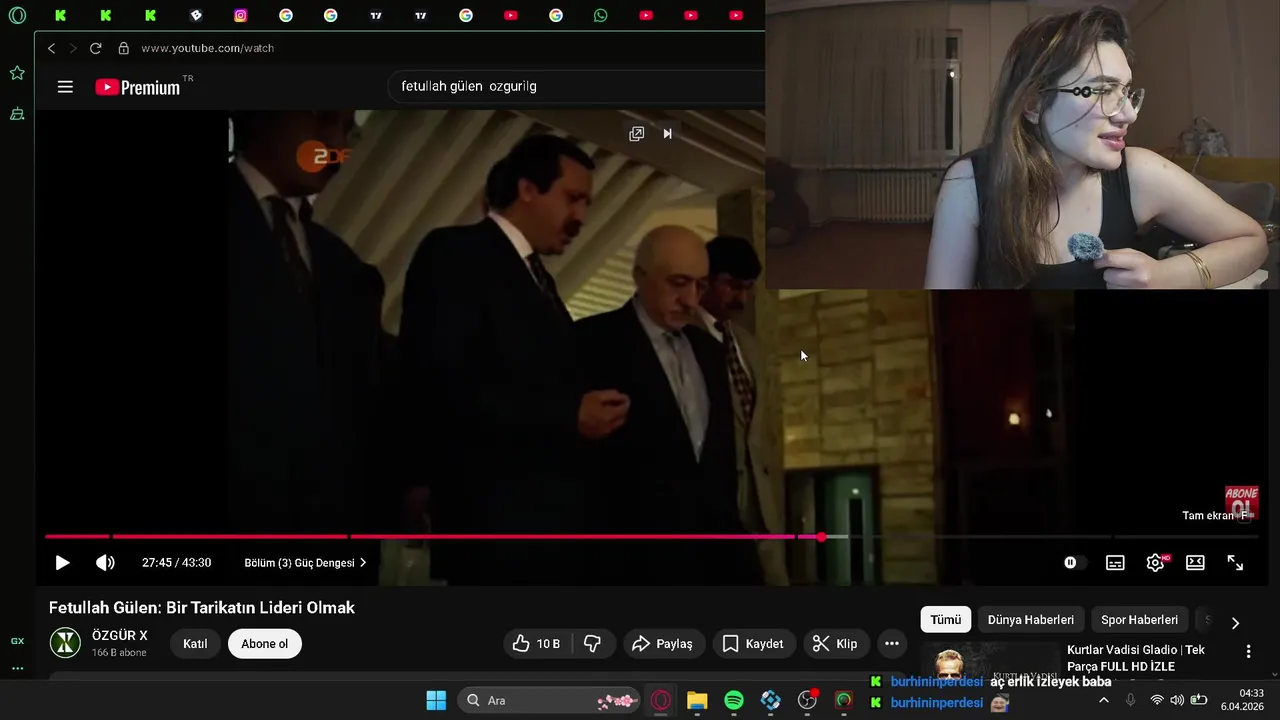Save the video with Kaydet
Viewport: 1280px width, 720px height.
tap(754, 644)
